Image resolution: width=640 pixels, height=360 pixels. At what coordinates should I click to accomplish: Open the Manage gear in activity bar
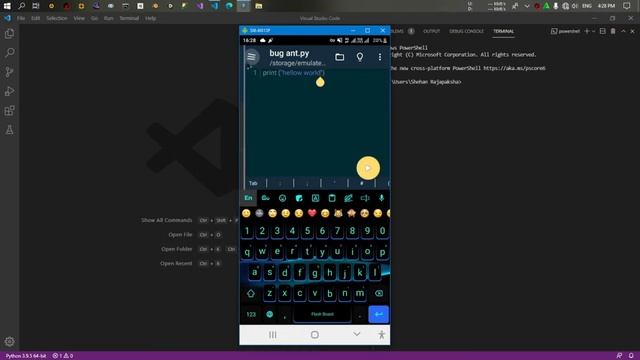point(9,341)
